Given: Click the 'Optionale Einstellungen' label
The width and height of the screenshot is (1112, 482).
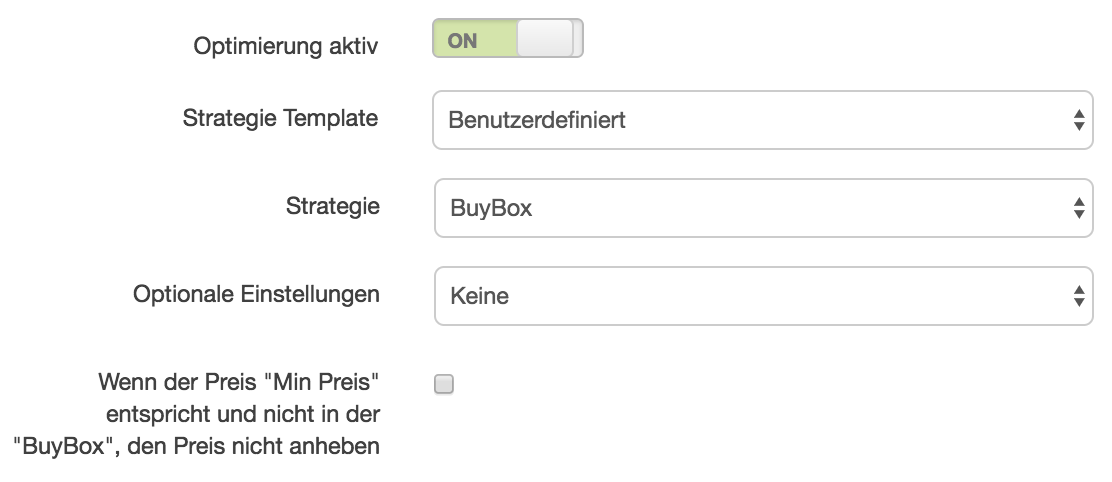Looking at the screenshot, I should coord(256,294).
